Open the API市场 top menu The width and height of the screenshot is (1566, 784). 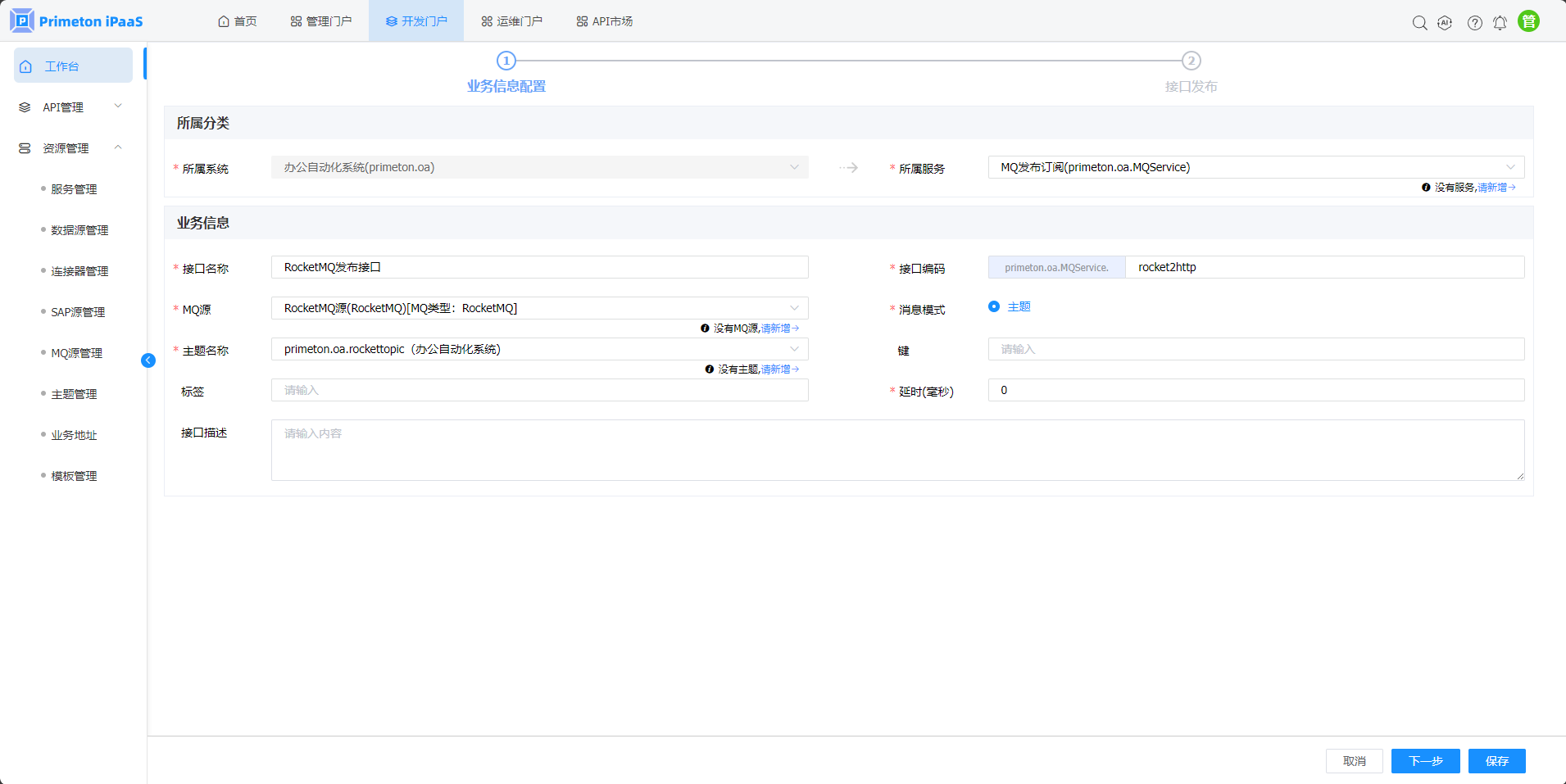(x=604, y=21)
